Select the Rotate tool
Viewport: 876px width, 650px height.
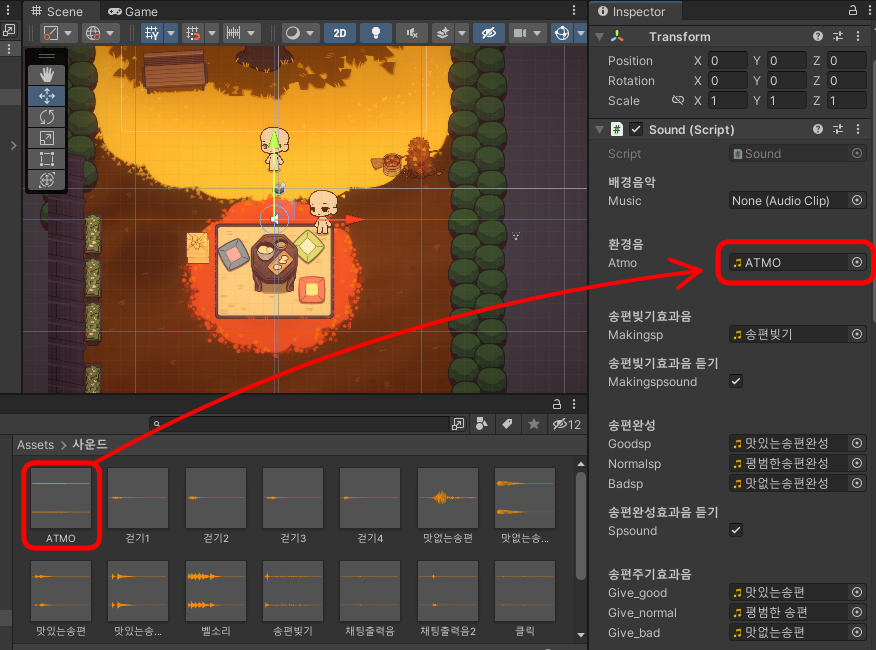point(47,117)
